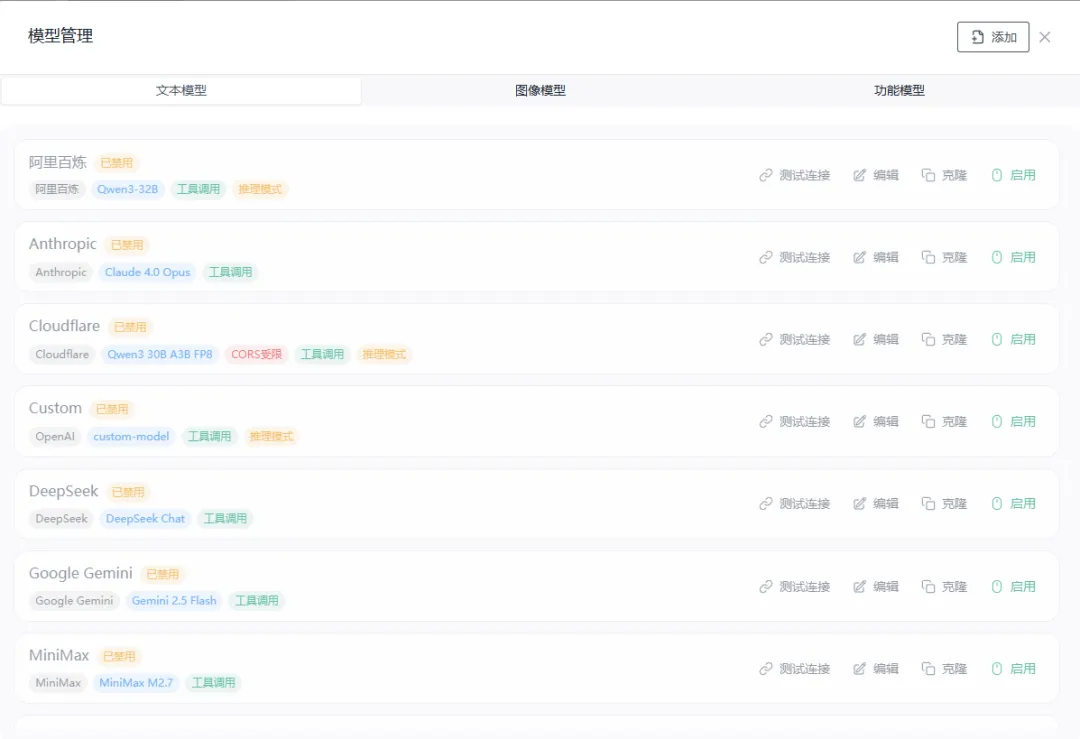Edit the Custom model via the pencil icon
The width and height of the screenshot is (1080, 739).
coord(859,421)
